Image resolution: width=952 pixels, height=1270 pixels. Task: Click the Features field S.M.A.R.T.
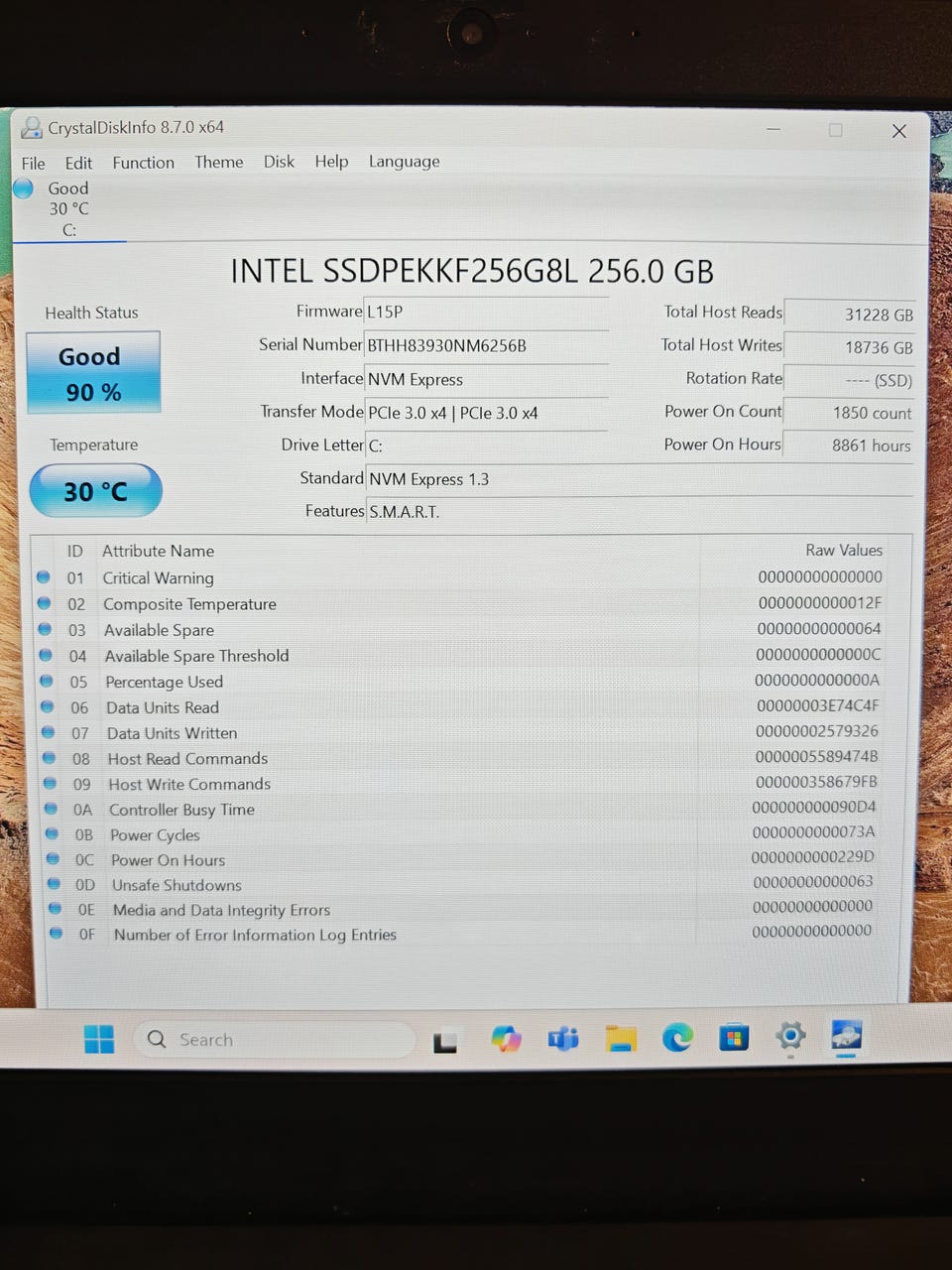point(639,512)
